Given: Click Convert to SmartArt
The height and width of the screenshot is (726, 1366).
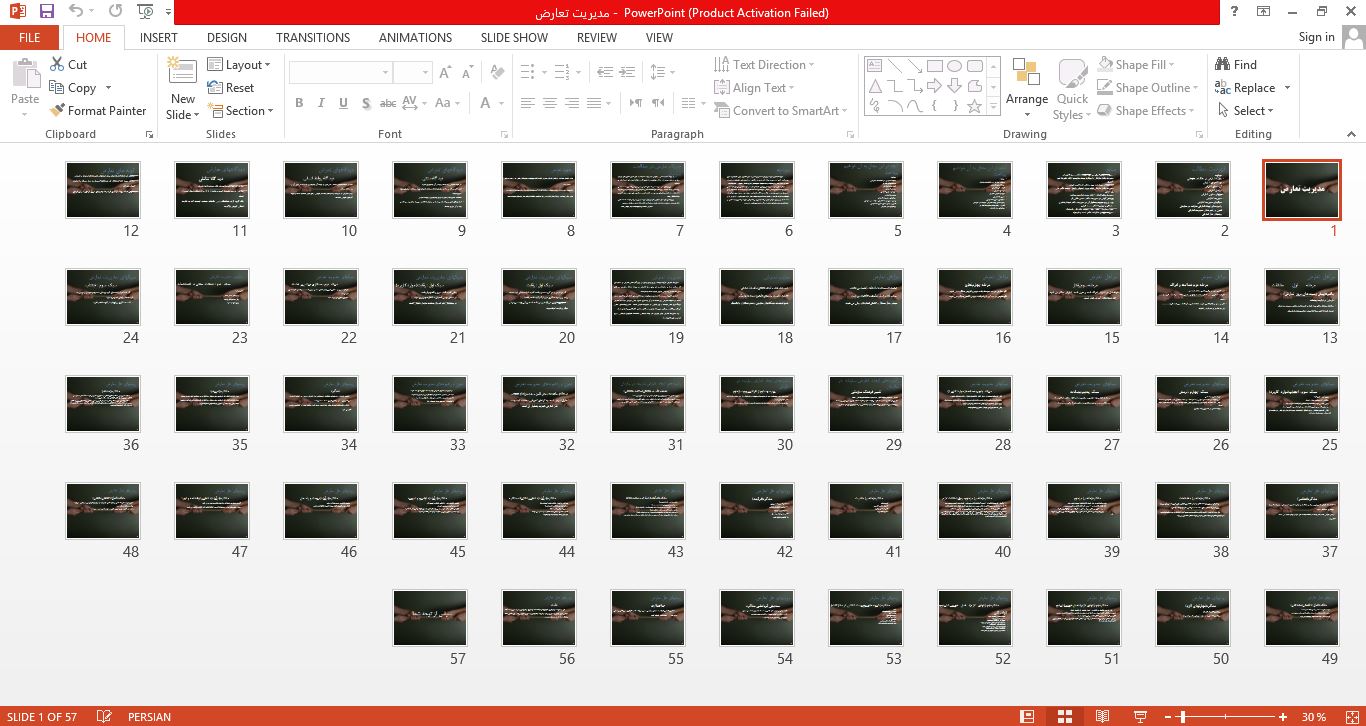Looking at the screenshot, I should [780, 111].
